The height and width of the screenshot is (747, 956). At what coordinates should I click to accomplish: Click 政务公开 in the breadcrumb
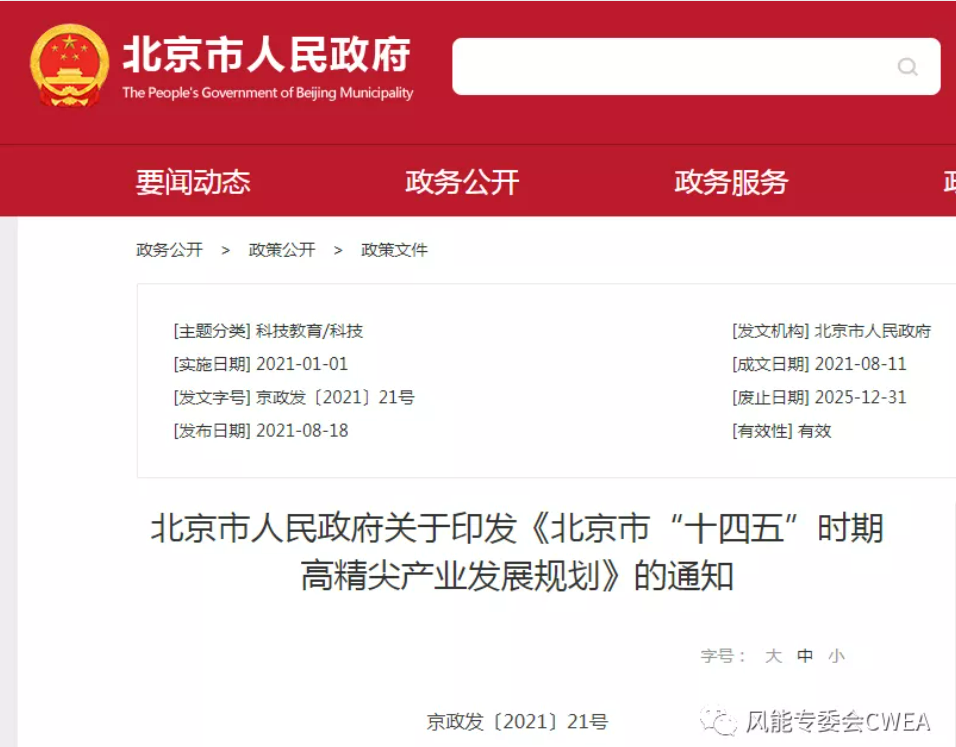pos(169,250)
